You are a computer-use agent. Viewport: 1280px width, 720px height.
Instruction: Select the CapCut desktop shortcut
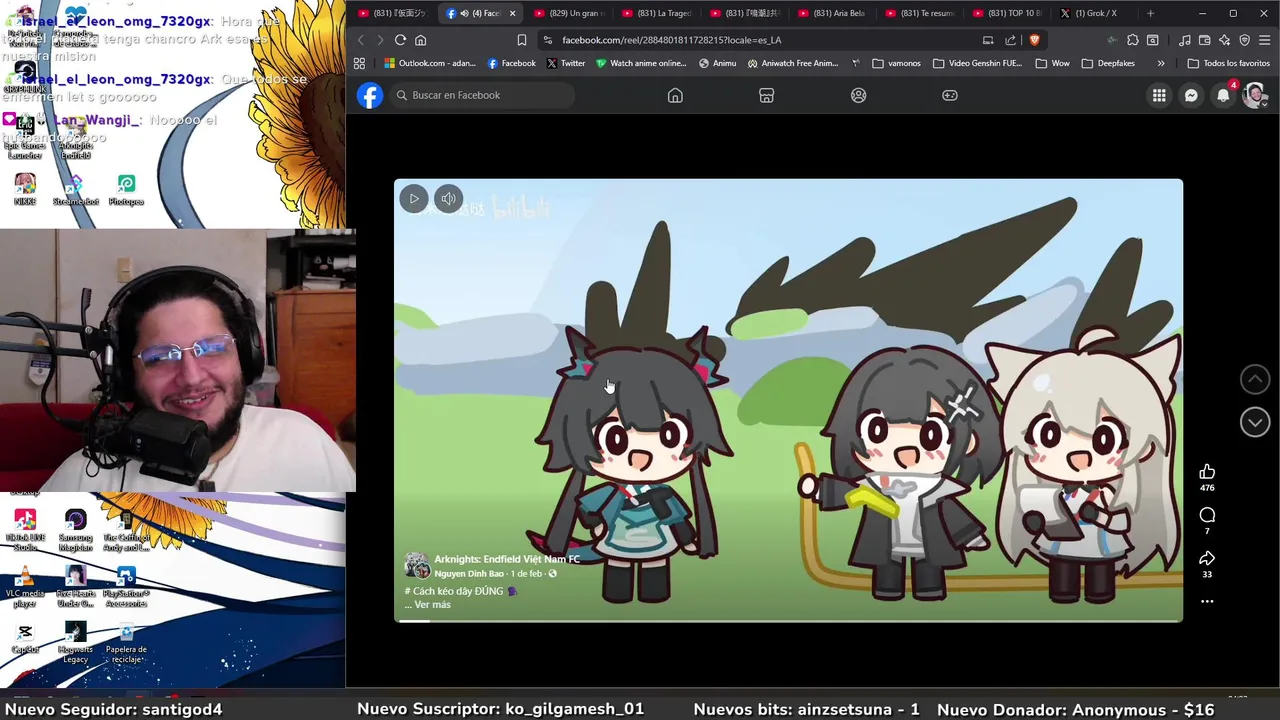click(x=25, y=638)
